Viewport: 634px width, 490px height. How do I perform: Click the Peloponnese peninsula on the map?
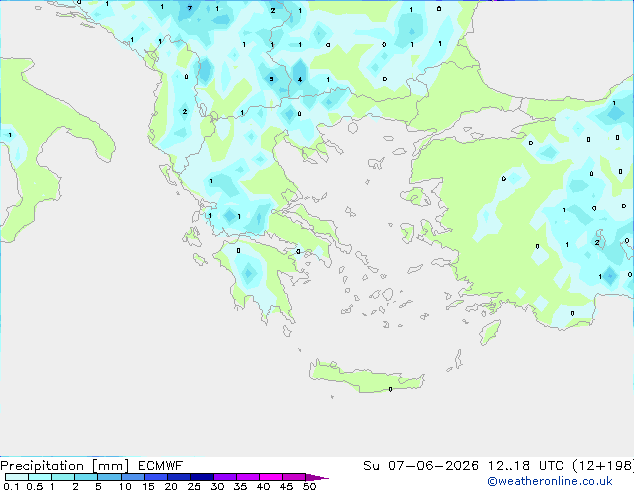(261, 279)
